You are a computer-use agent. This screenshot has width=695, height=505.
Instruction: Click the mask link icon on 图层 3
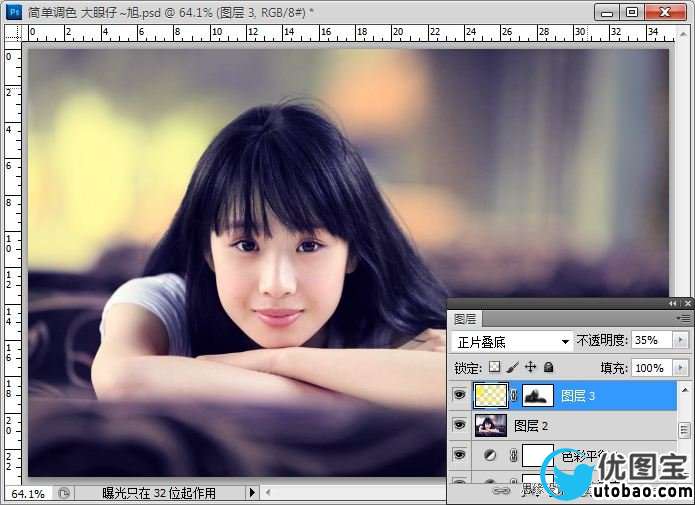[x=514, y=395]
